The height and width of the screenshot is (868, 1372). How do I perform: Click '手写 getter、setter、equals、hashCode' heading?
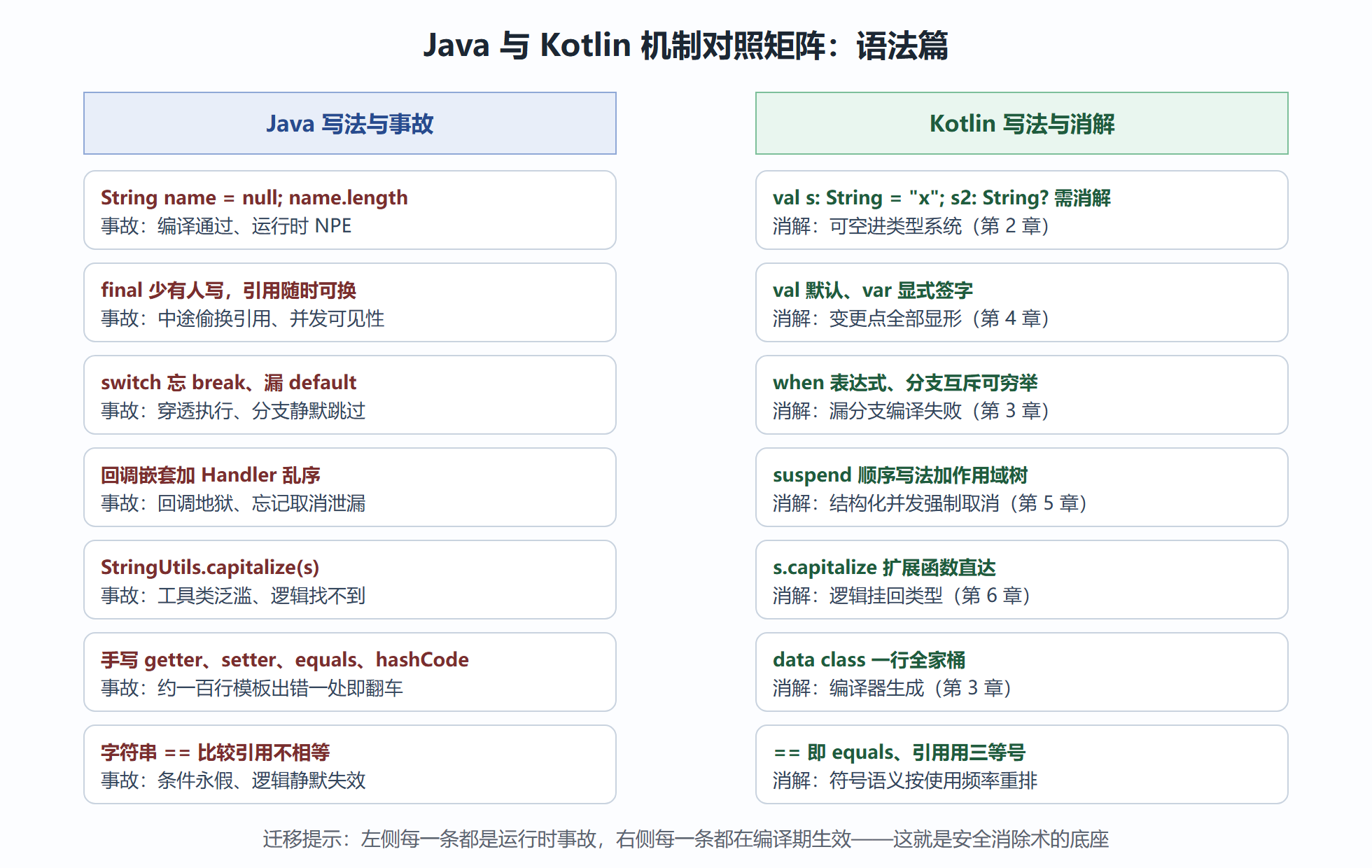click(x=285, y=659)
